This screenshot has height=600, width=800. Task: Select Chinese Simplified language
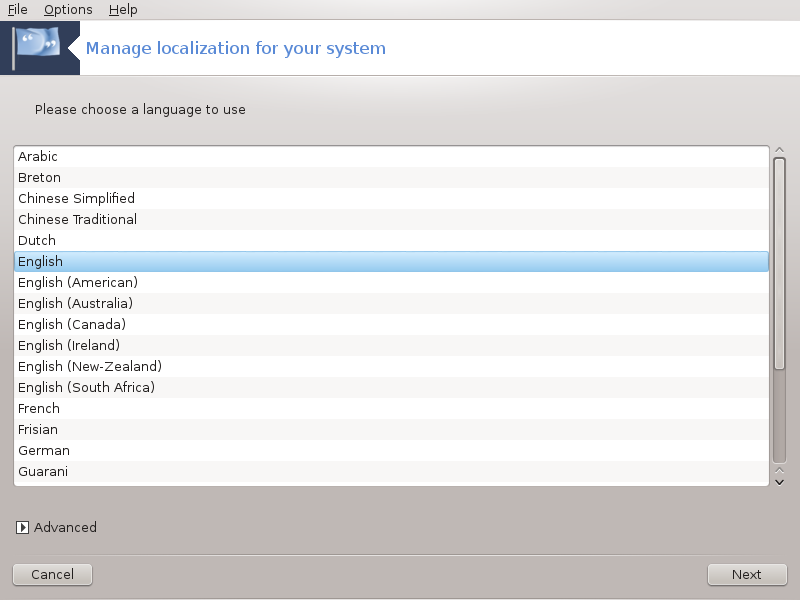click(x=391, y=198)
